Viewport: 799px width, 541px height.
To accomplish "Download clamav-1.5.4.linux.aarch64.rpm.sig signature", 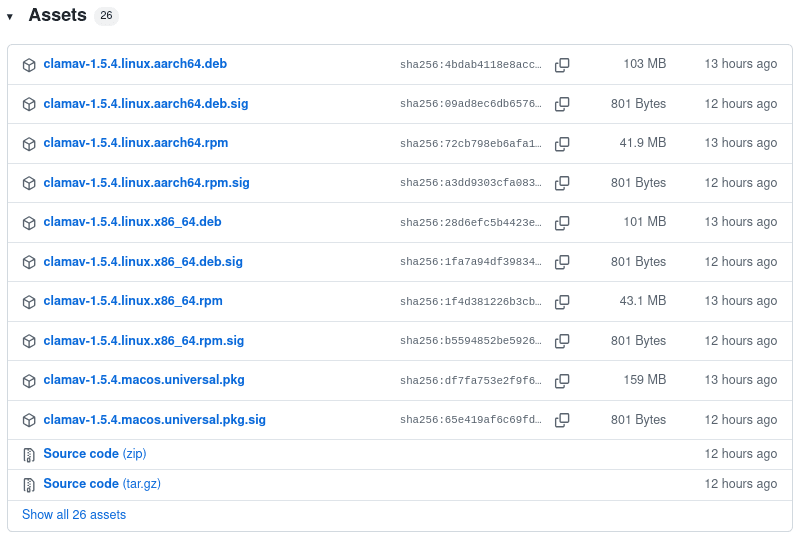I will click(x=146, y=182).
